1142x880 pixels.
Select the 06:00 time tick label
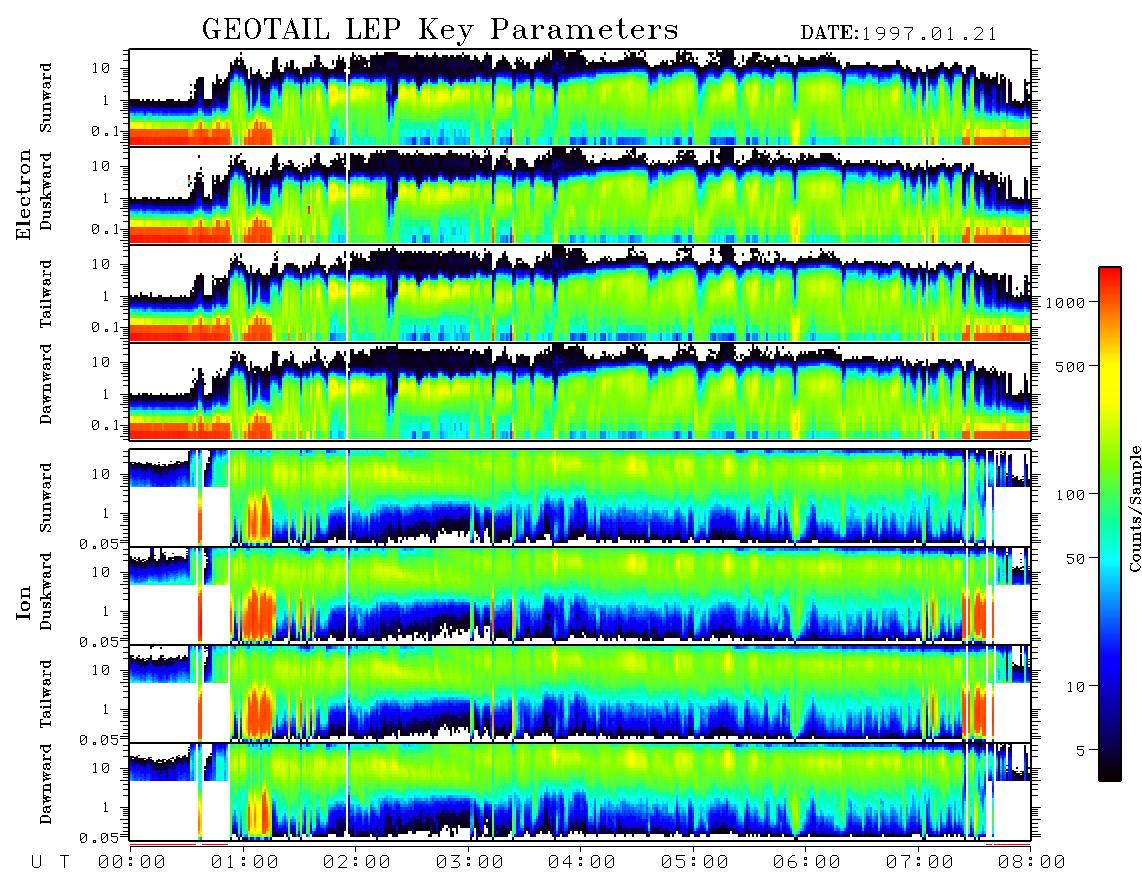(807, 862)
